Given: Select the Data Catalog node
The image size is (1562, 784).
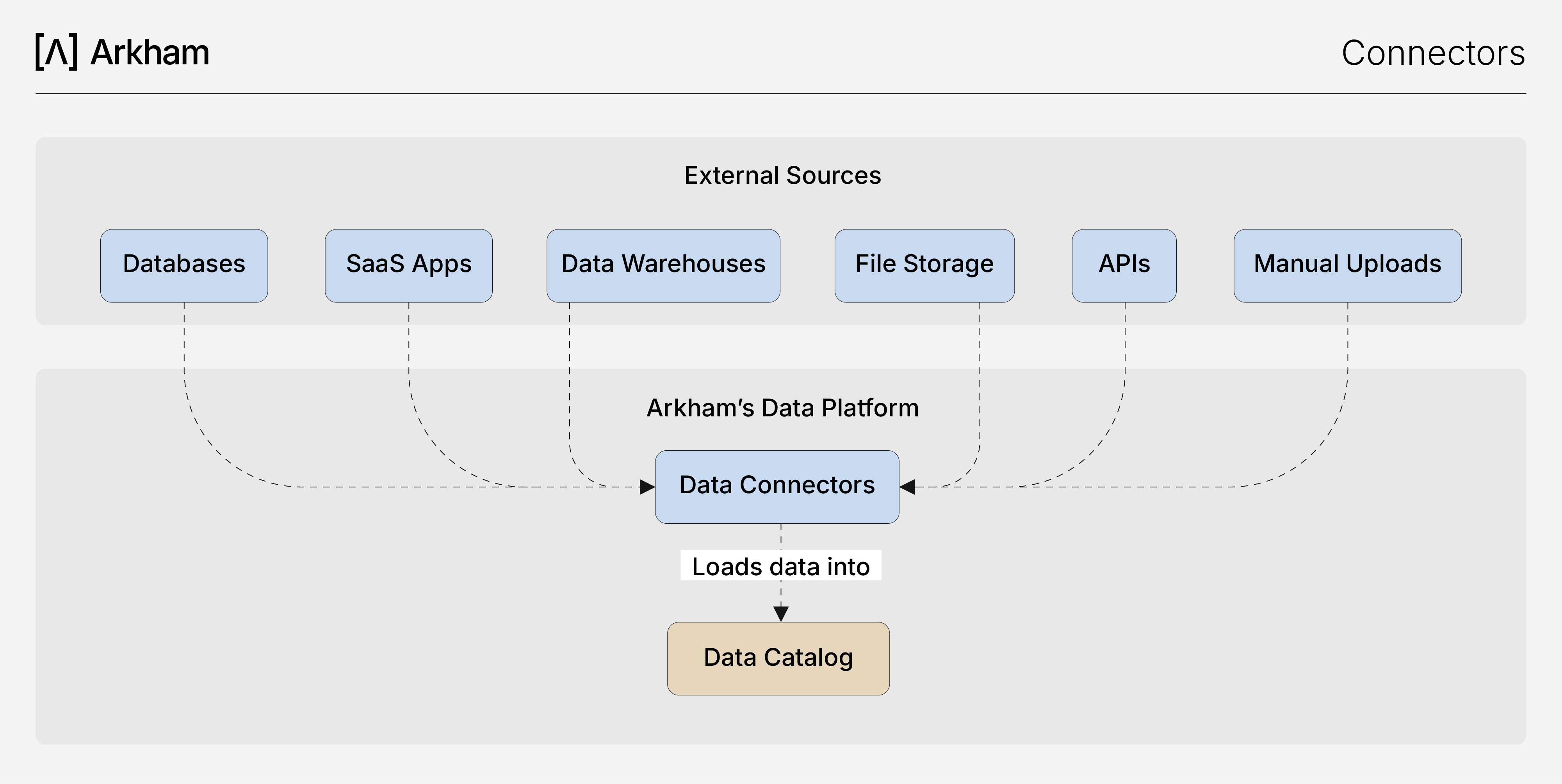Looking at the screenshot, I should 778,658.
